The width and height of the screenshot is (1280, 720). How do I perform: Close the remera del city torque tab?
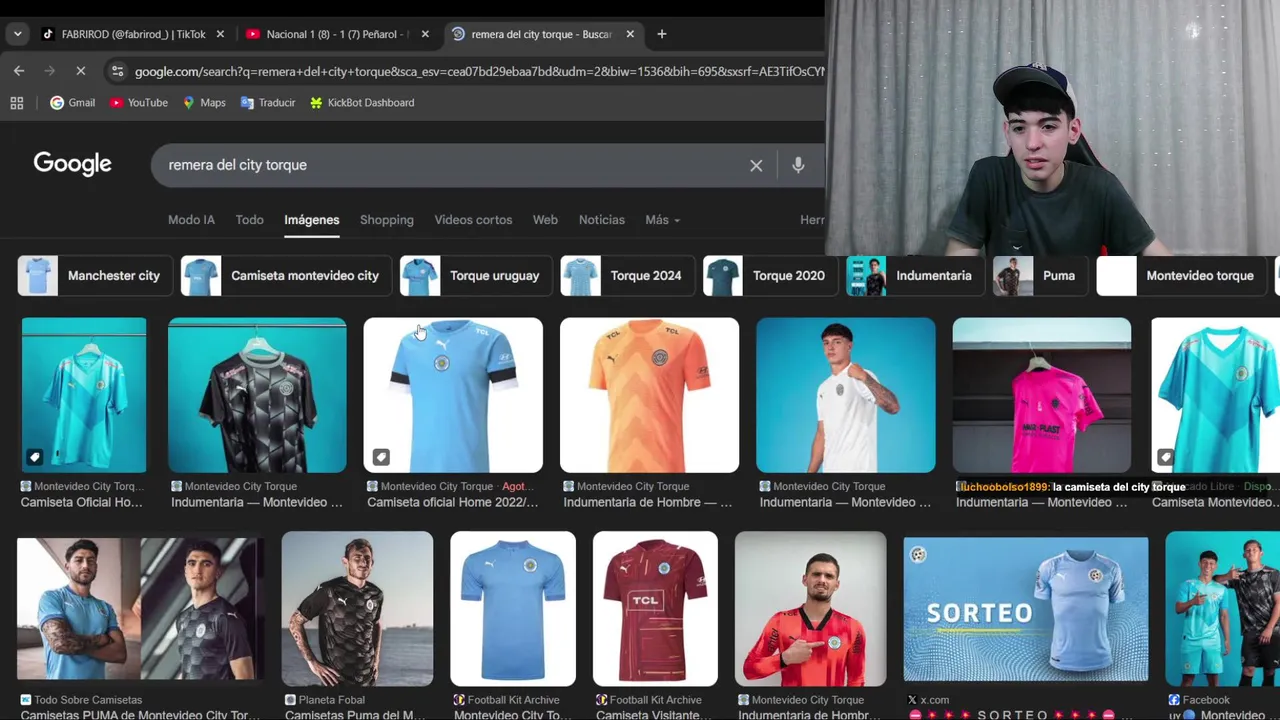click(630, 34)
